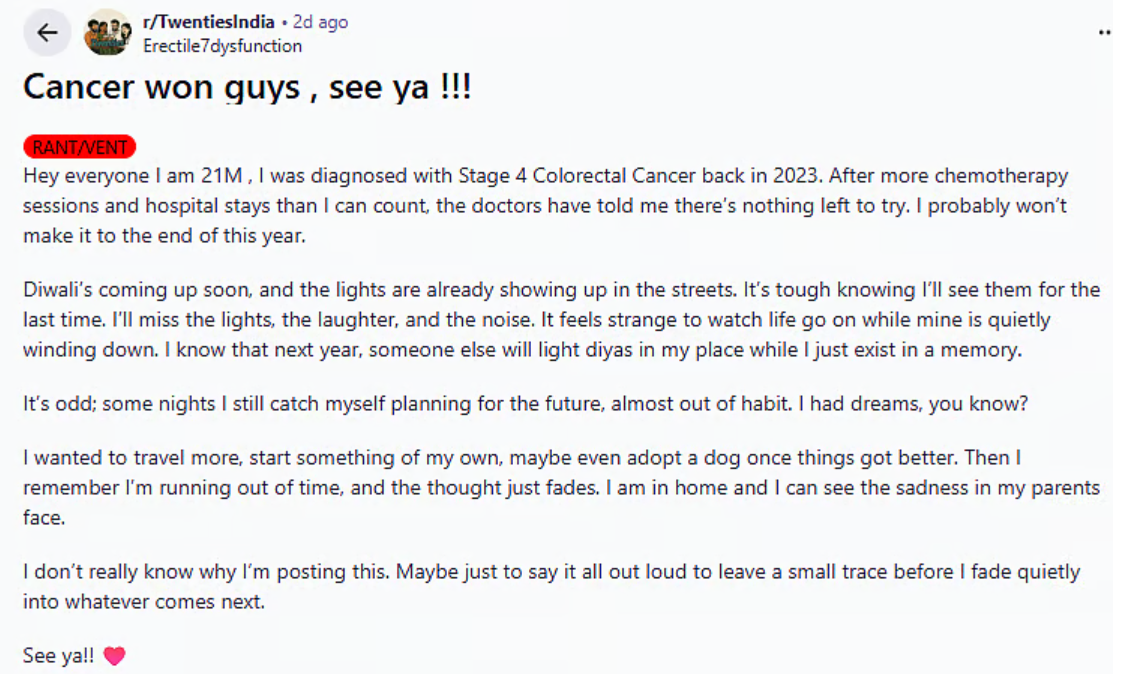Select the red RANT/VENT flair tag

click(x=79, y=148)
